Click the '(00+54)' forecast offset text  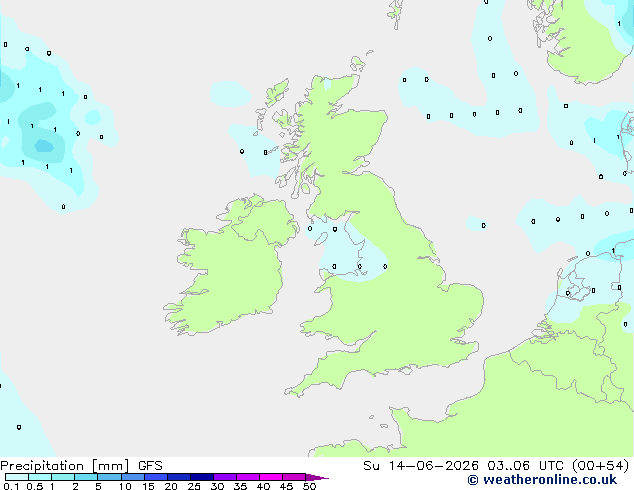tap(600, 466)
